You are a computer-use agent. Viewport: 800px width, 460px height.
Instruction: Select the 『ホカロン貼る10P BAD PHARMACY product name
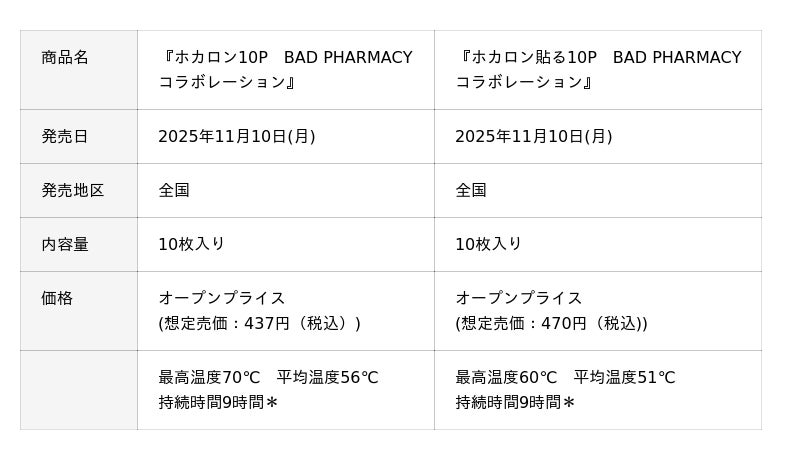click(x=598, y=58)
